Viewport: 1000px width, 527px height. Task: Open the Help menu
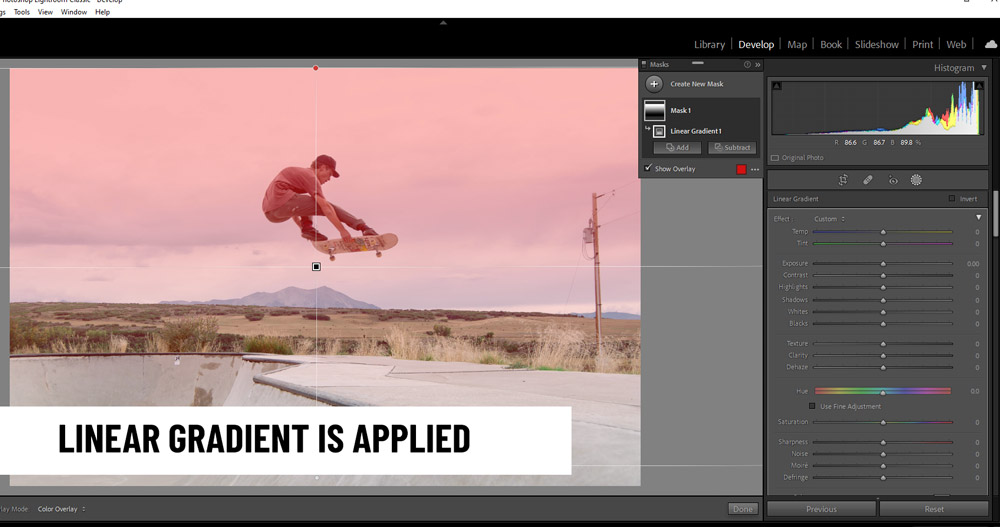pyautogui.click(x=103, y=11)
